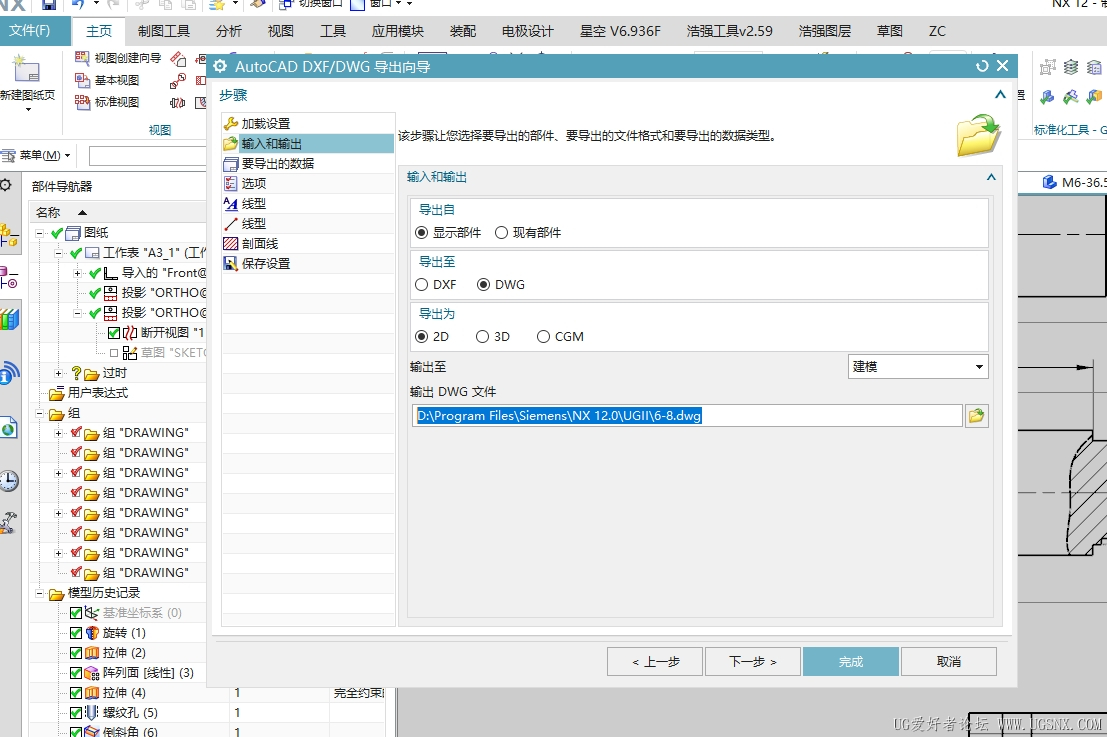Select the 2D export option
Screen dimensions: 1107x737
421,337
